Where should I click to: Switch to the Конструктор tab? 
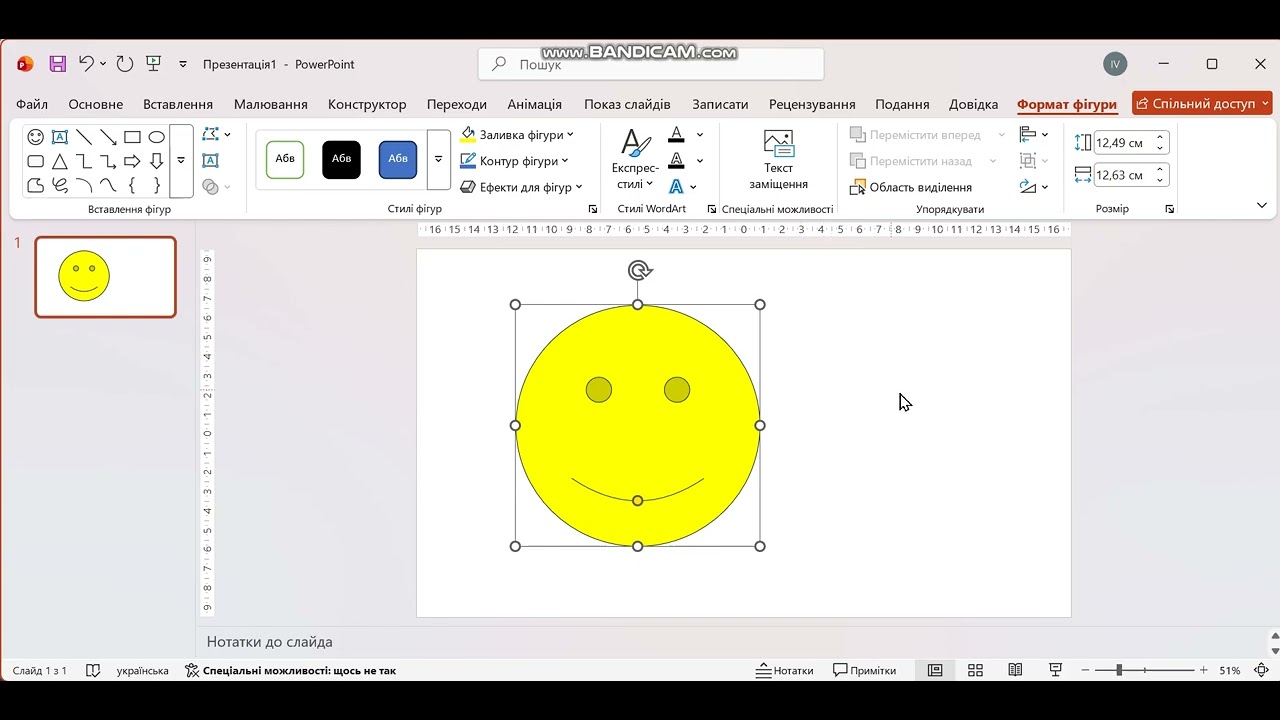click(367, 104)
